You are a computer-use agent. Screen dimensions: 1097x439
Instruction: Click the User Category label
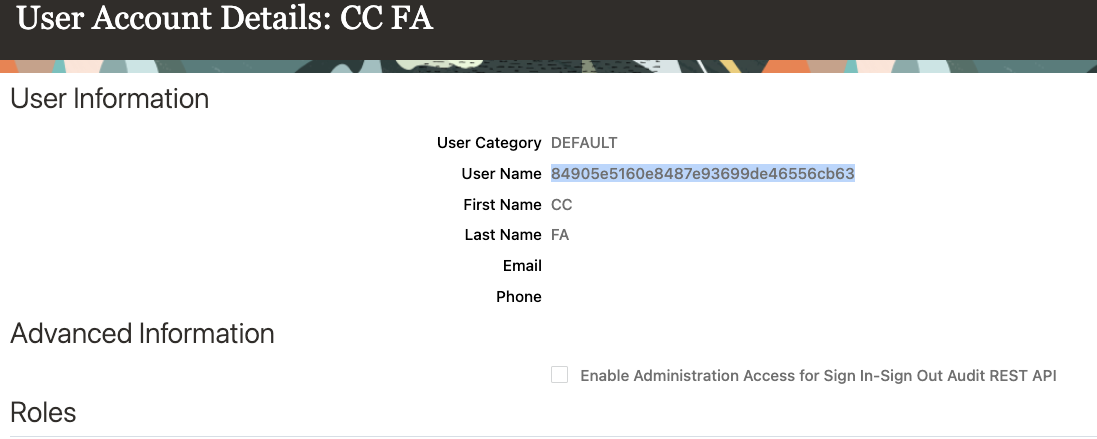tap(489, 143)
